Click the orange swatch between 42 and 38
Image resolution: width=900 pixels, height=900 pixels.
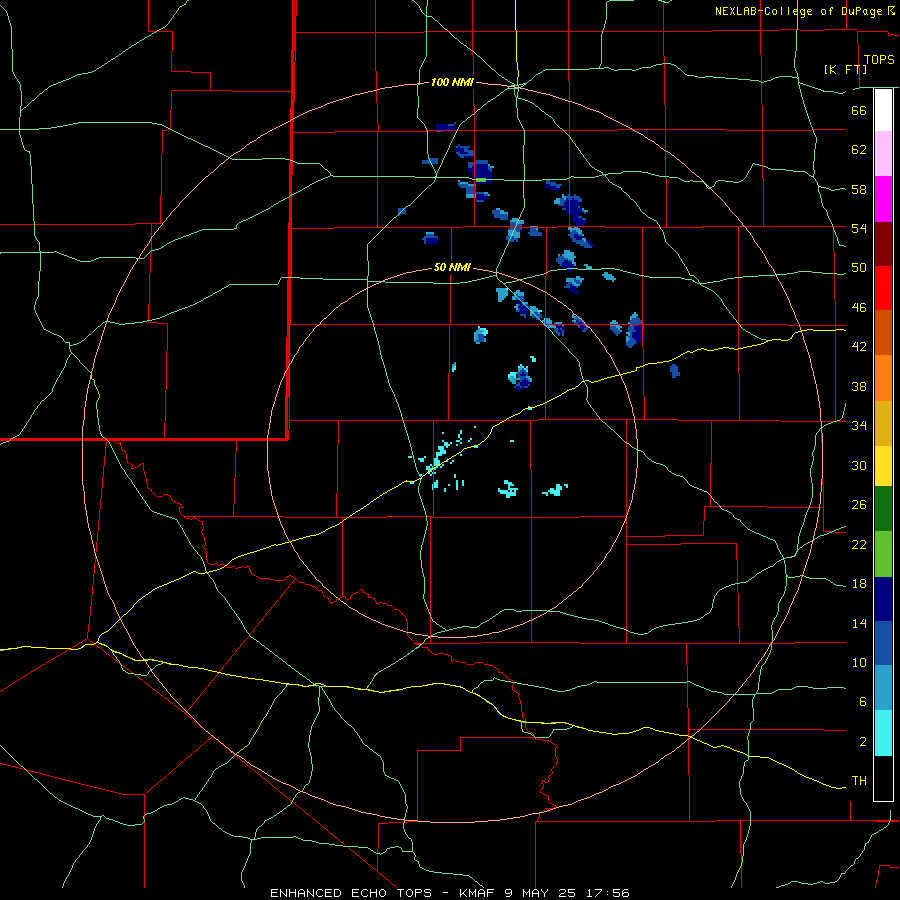(883, 378)
